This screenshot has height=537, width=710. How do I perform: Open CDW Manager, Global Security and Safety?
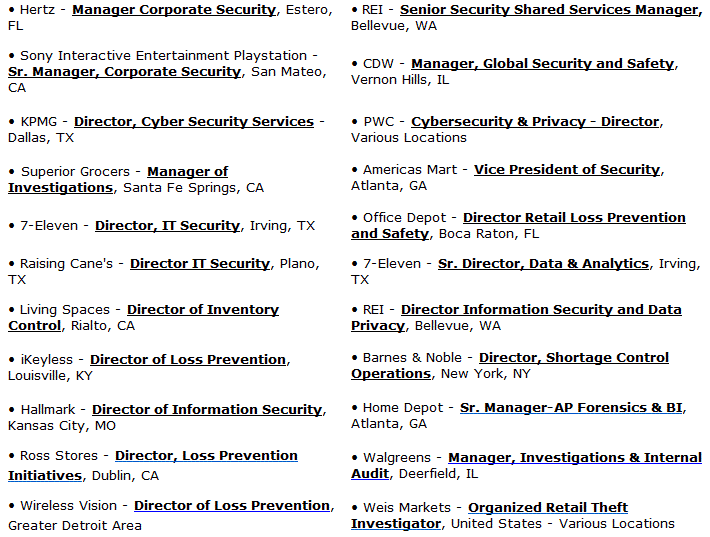pyautogui.click(x=542, y=63)
